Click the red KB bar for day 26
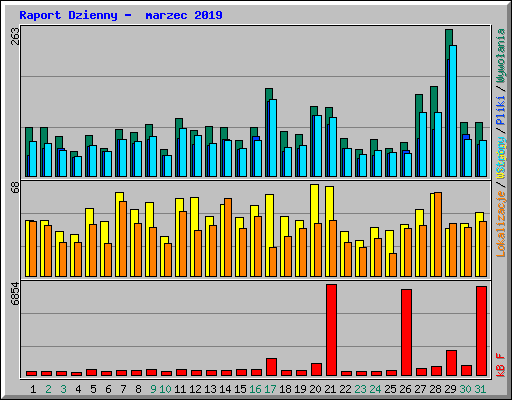Viewport: 512px width, 400px height. 406,332
